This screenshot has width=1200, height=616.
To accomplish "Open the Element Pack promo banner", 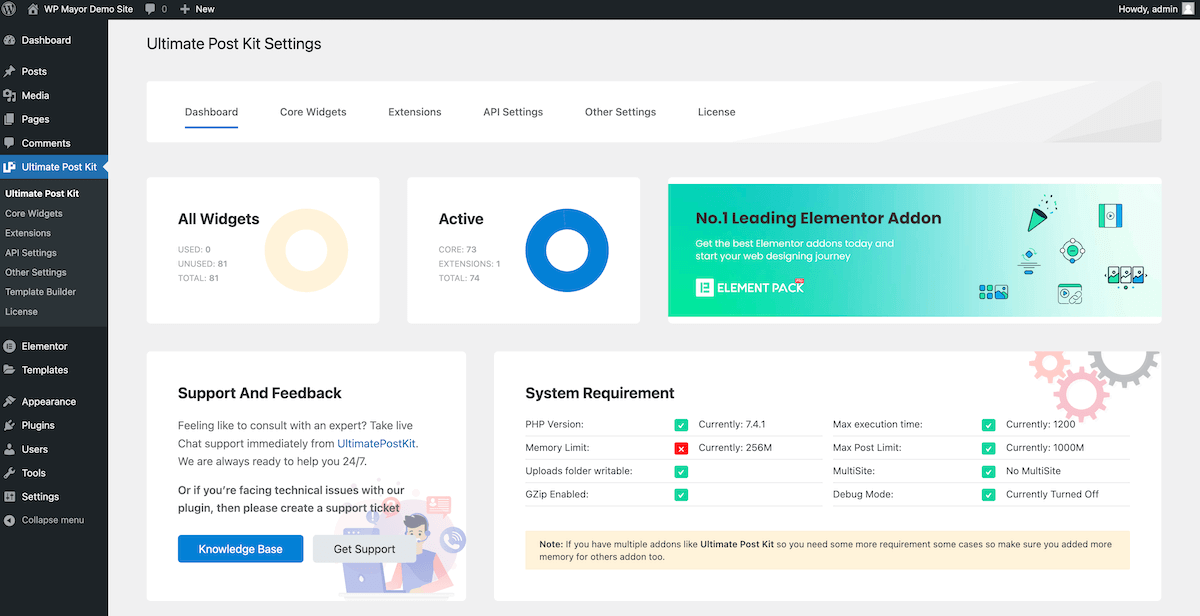I will point(914,250).
